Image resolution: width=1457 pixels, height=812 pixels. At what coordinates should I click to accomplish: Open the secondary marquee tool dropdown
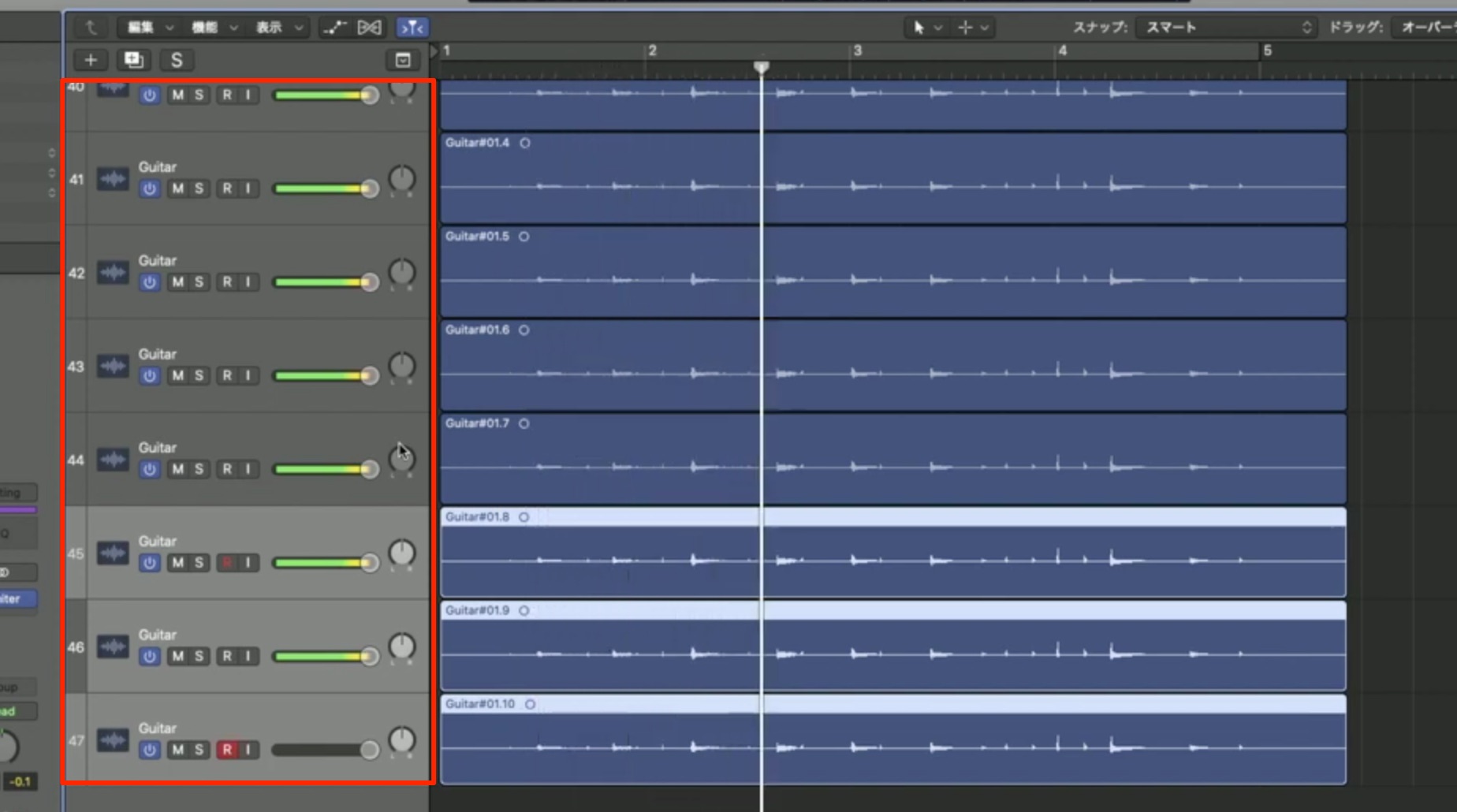click(x=974, y=28)
